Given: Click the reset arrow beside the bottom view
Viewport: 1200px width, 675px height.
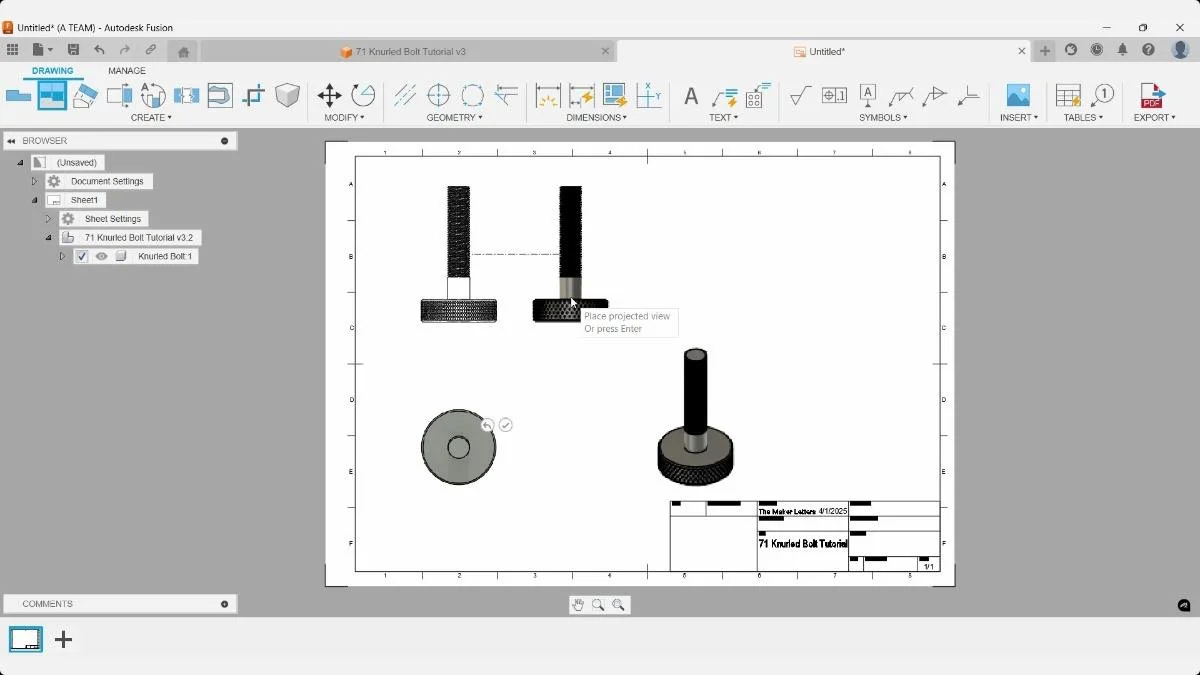Looking at the screenshot, I should pos(487,425).
